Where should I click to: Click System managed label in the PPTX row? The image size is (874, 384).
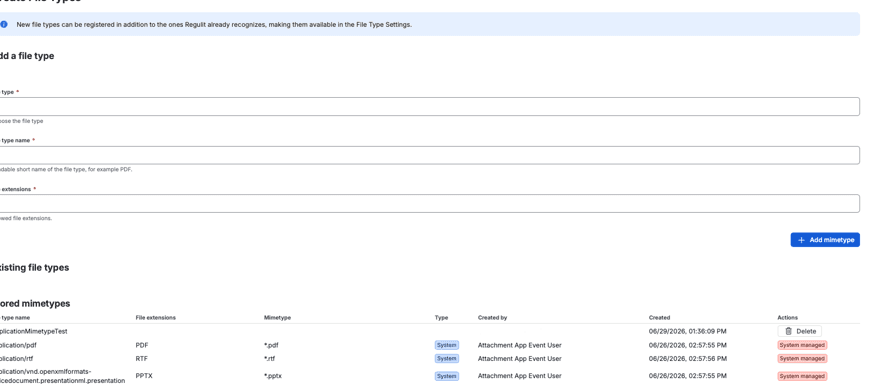802,376
